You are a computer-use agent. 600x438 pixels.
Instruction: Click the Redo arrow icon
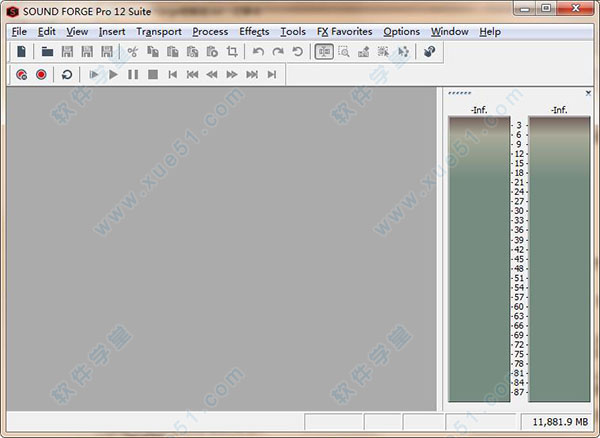point(278,52)
